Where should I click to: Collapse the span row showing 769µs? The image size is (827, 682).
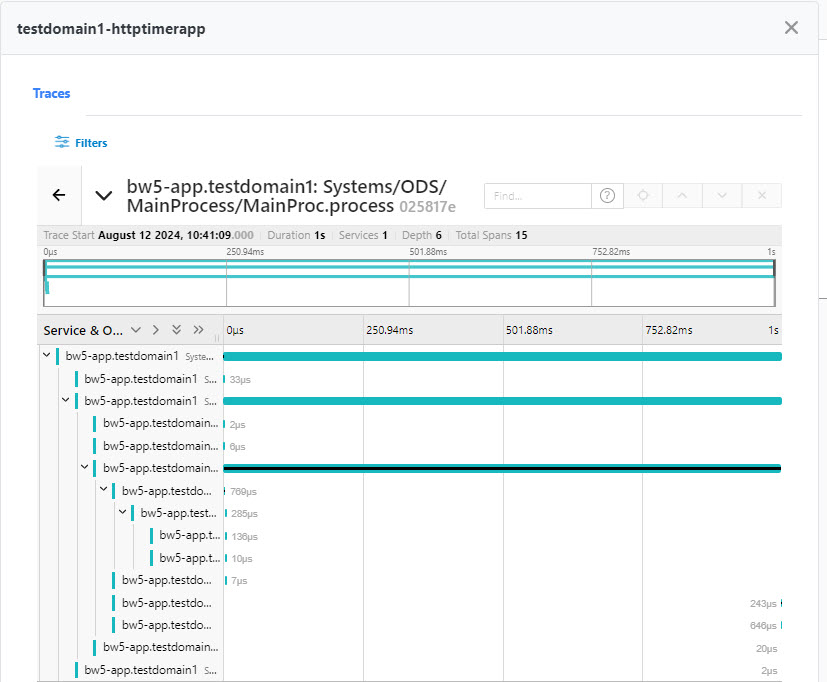[104, 490]
